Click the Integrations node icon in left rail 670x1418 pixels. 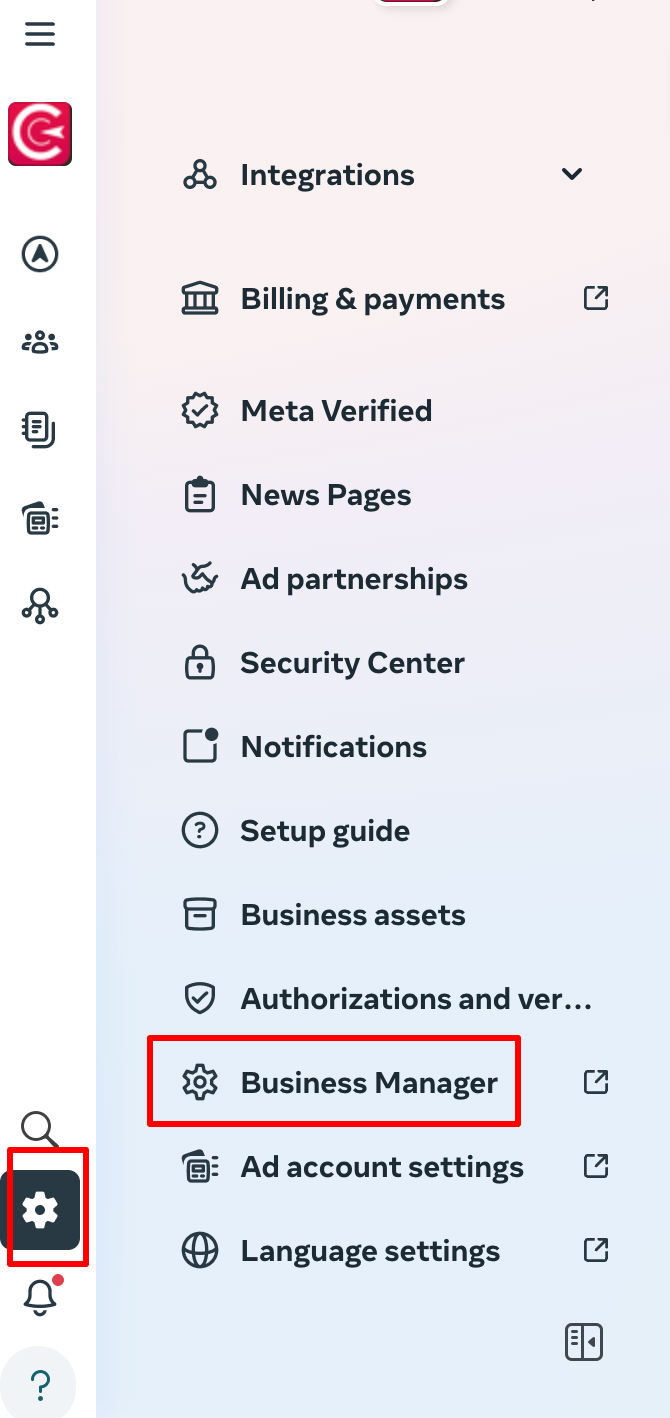click(39, 606)
